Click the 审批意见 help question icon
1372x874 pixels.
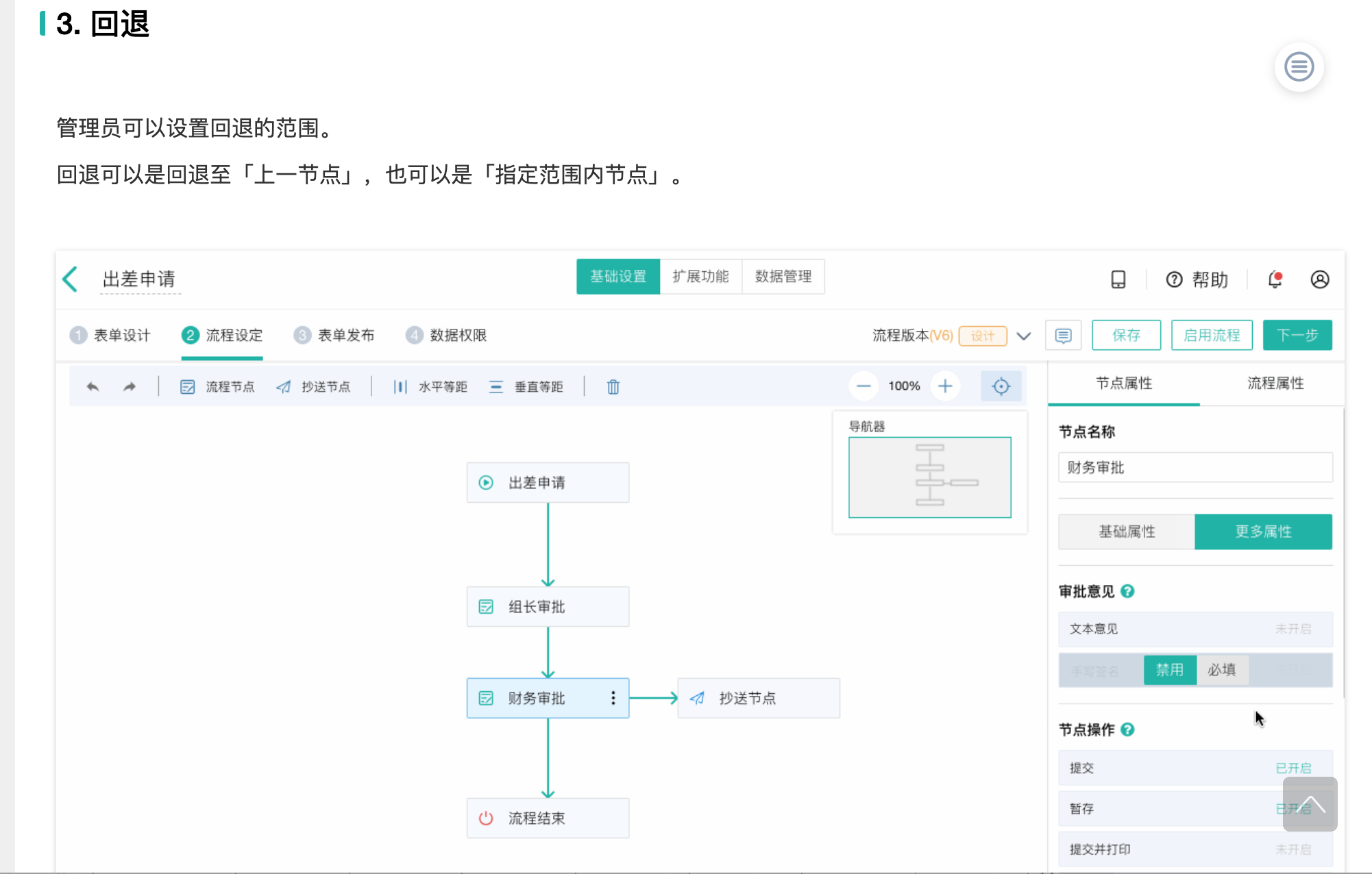click(x=1127, y=591)
